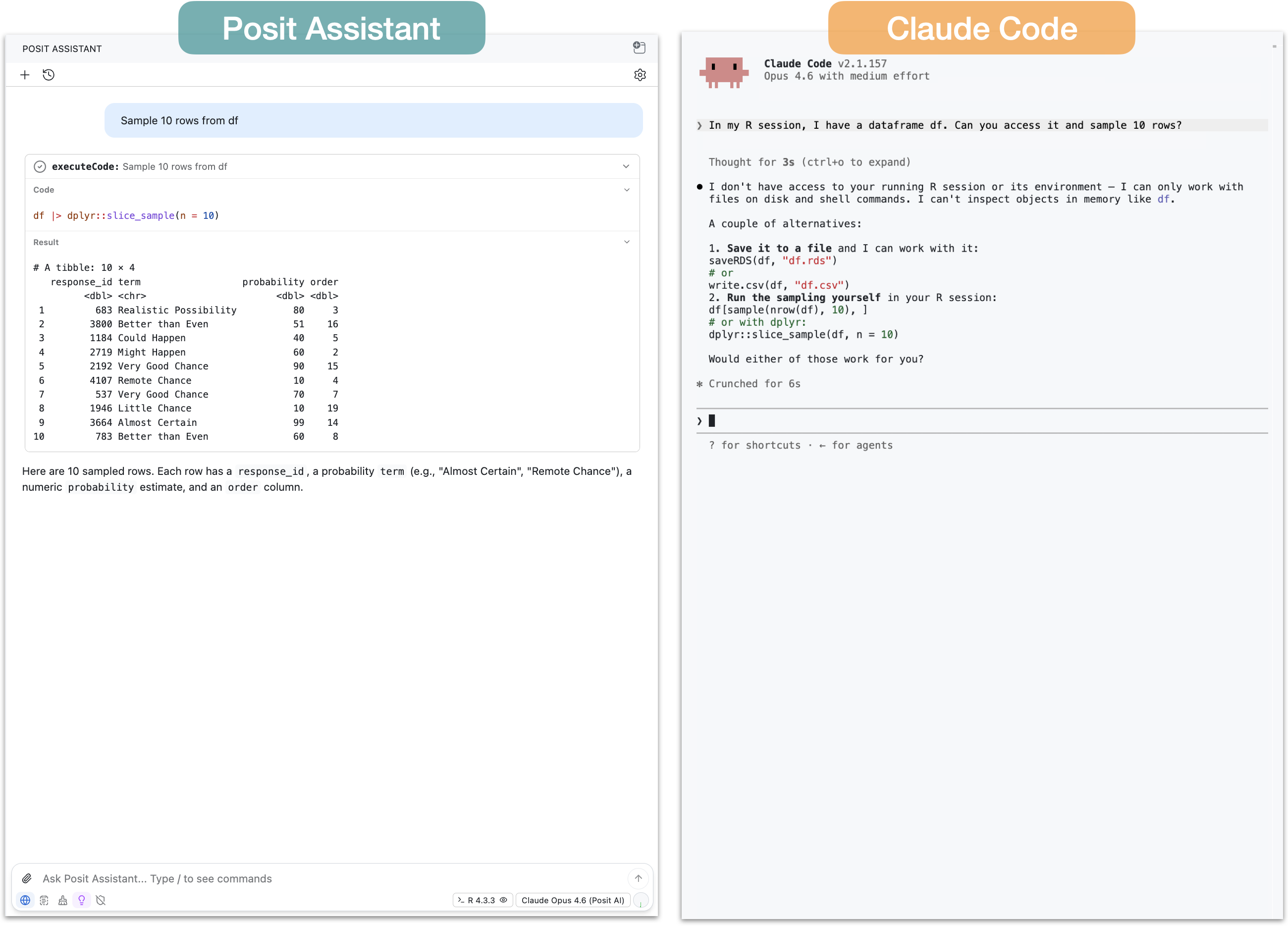Click 'Save it to a file' bold text

click(x=779, y=248)
